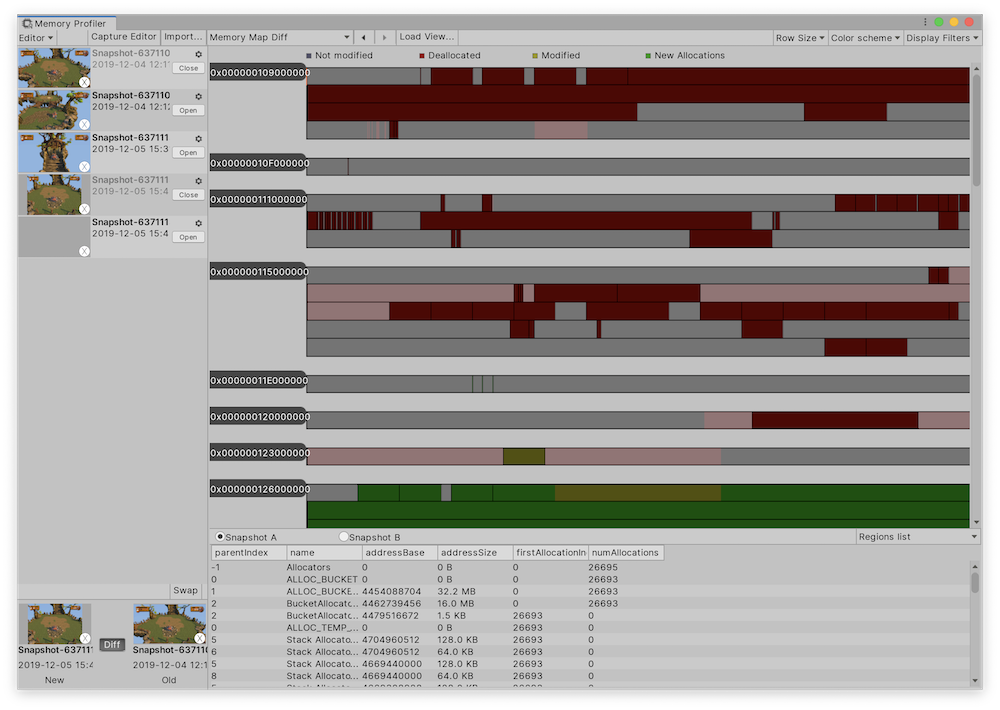The width and height of the screenshot is (1000, 710).
Task: Remove the second snapshot via its X badge
Action: click(84, 123)
